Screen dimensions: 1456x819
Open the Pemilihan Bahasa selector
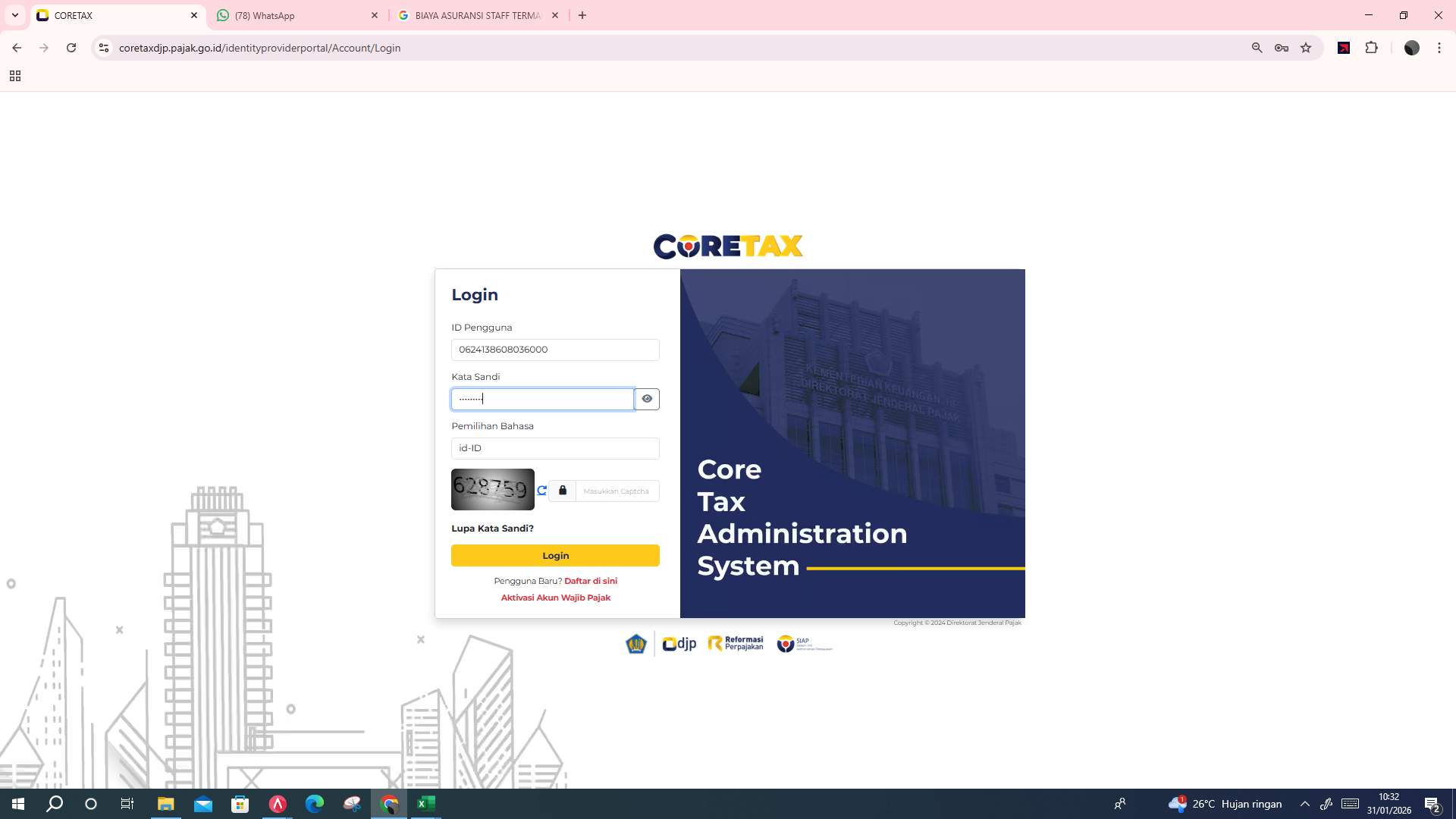555,448
